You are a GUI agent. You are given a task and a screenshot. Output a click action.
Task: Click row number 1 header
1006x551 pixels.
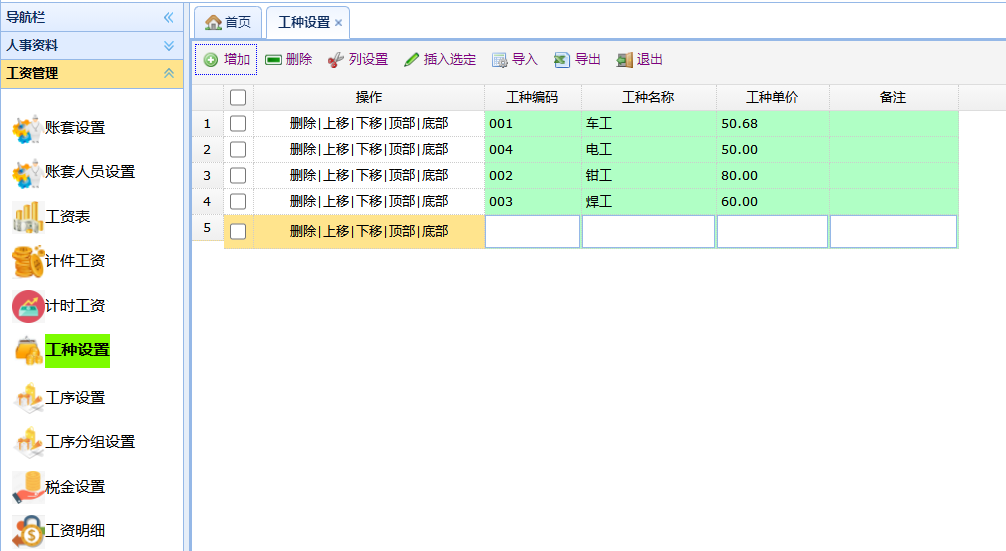click(207, 124)
